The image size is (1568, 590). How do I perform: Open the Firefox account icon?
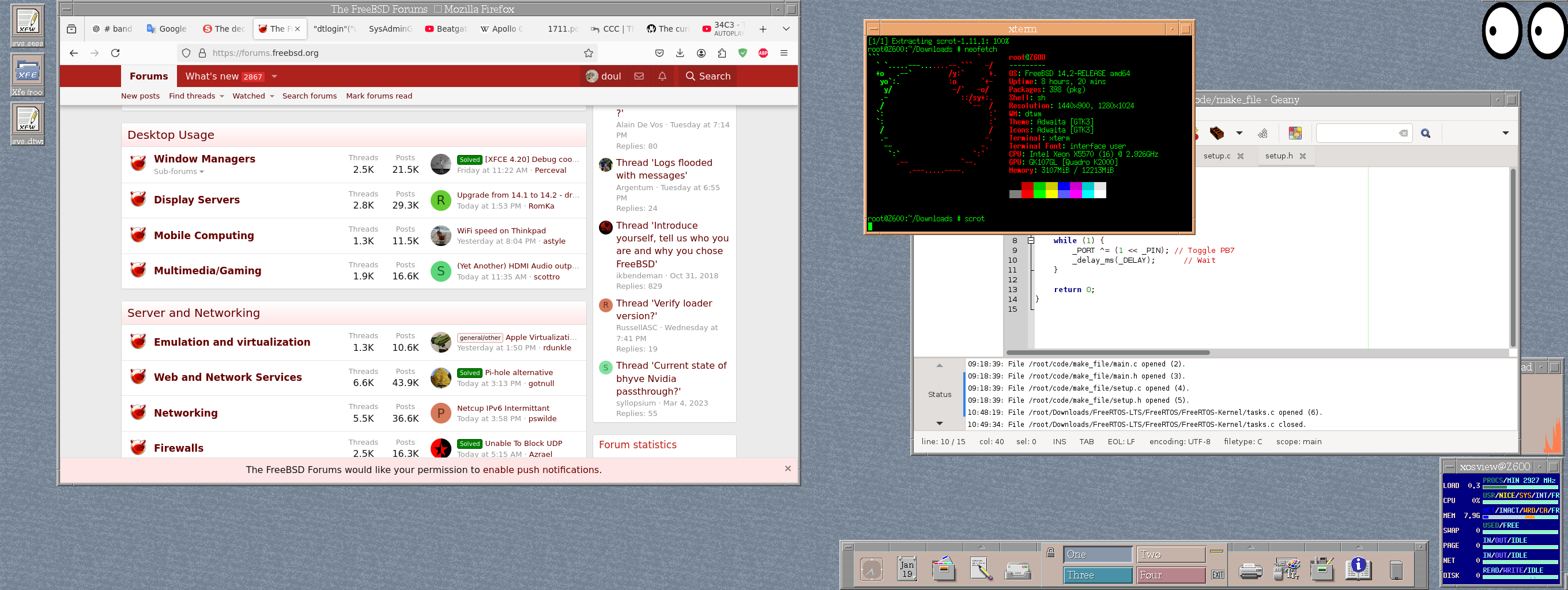(701, 53)
